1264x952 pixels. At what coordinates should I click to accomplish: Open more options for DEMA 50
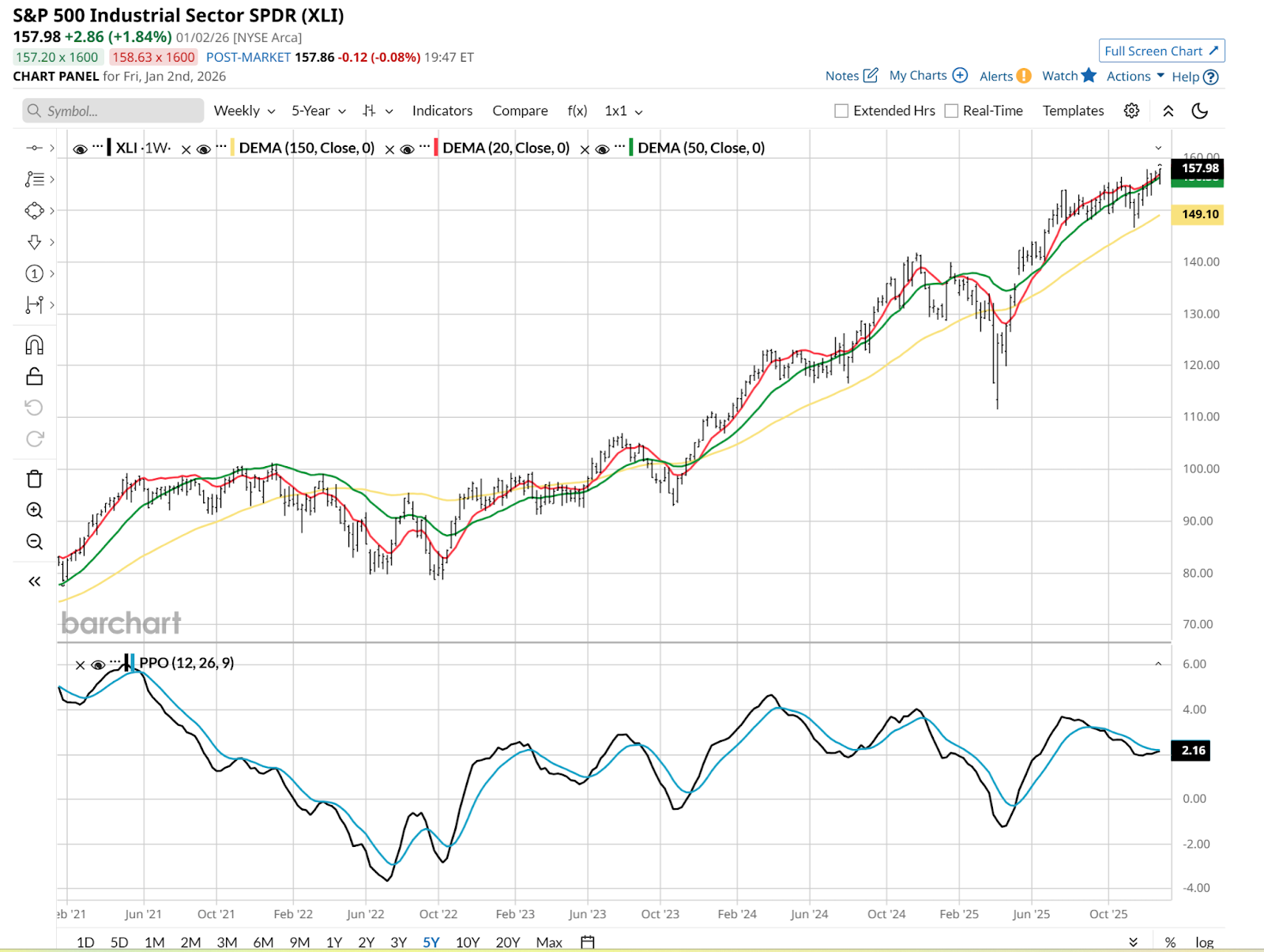[619, 146]
